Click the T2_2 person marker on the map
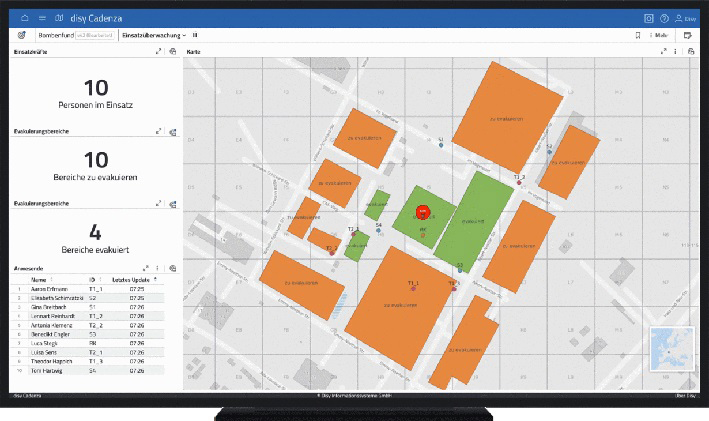Screen dimensions: 709x421 tap(332, 253)
